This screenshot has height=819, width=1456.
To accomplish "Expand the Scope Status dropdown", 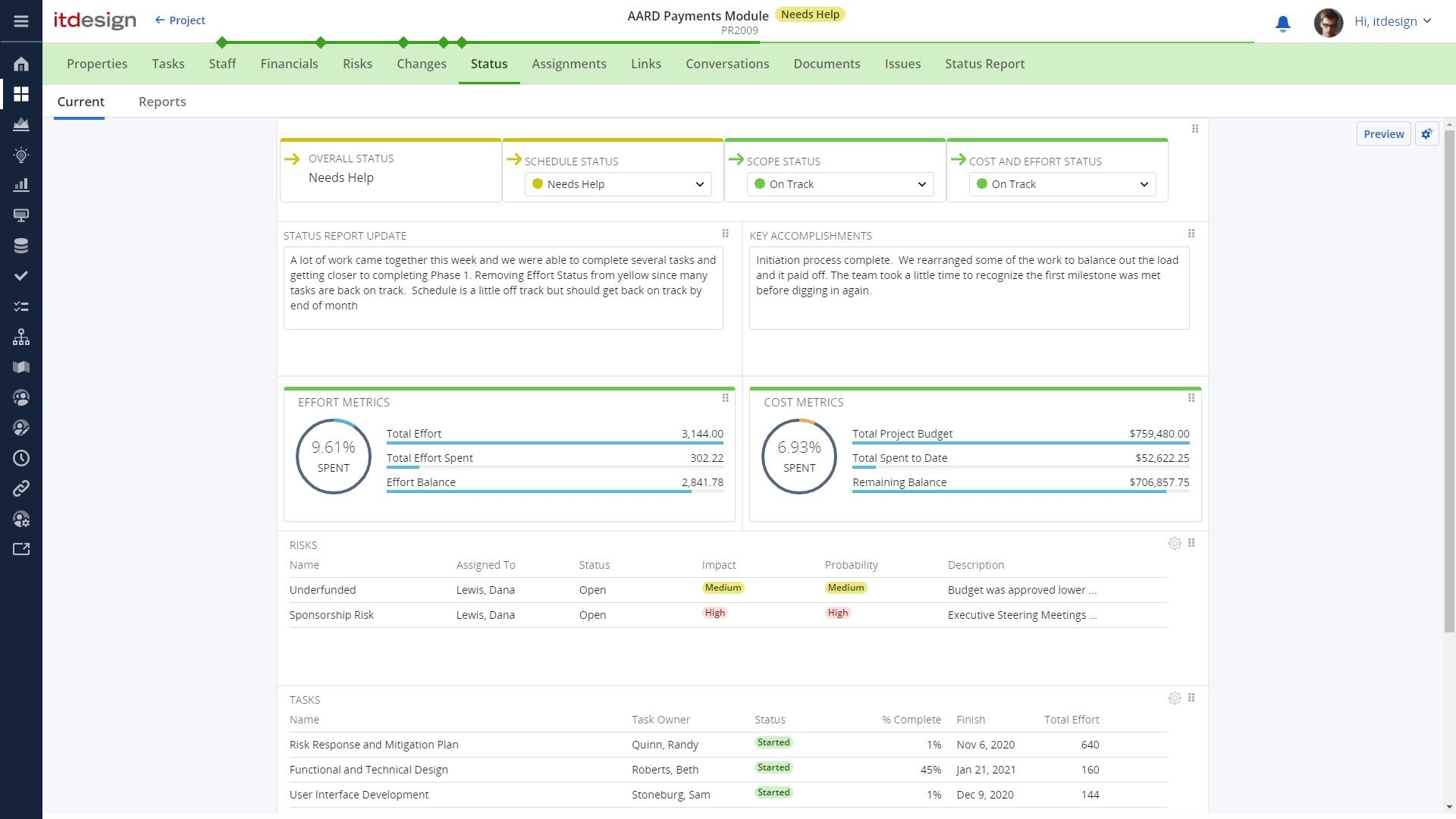I will point(840,184).
